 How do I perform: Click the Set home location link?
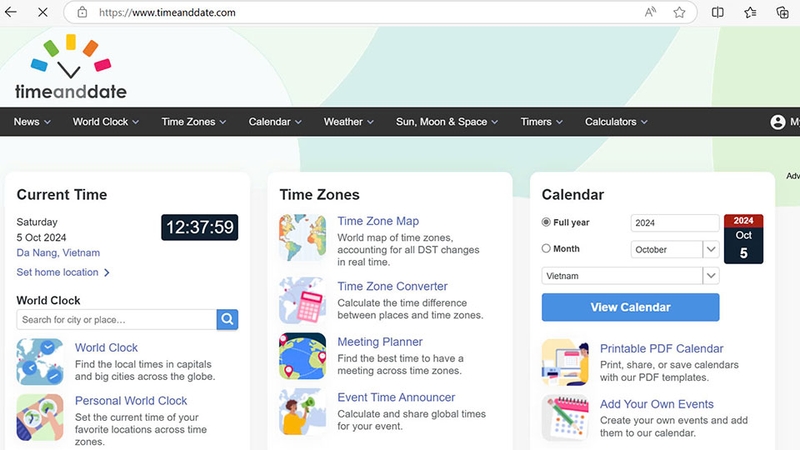[x=57, y=272]
